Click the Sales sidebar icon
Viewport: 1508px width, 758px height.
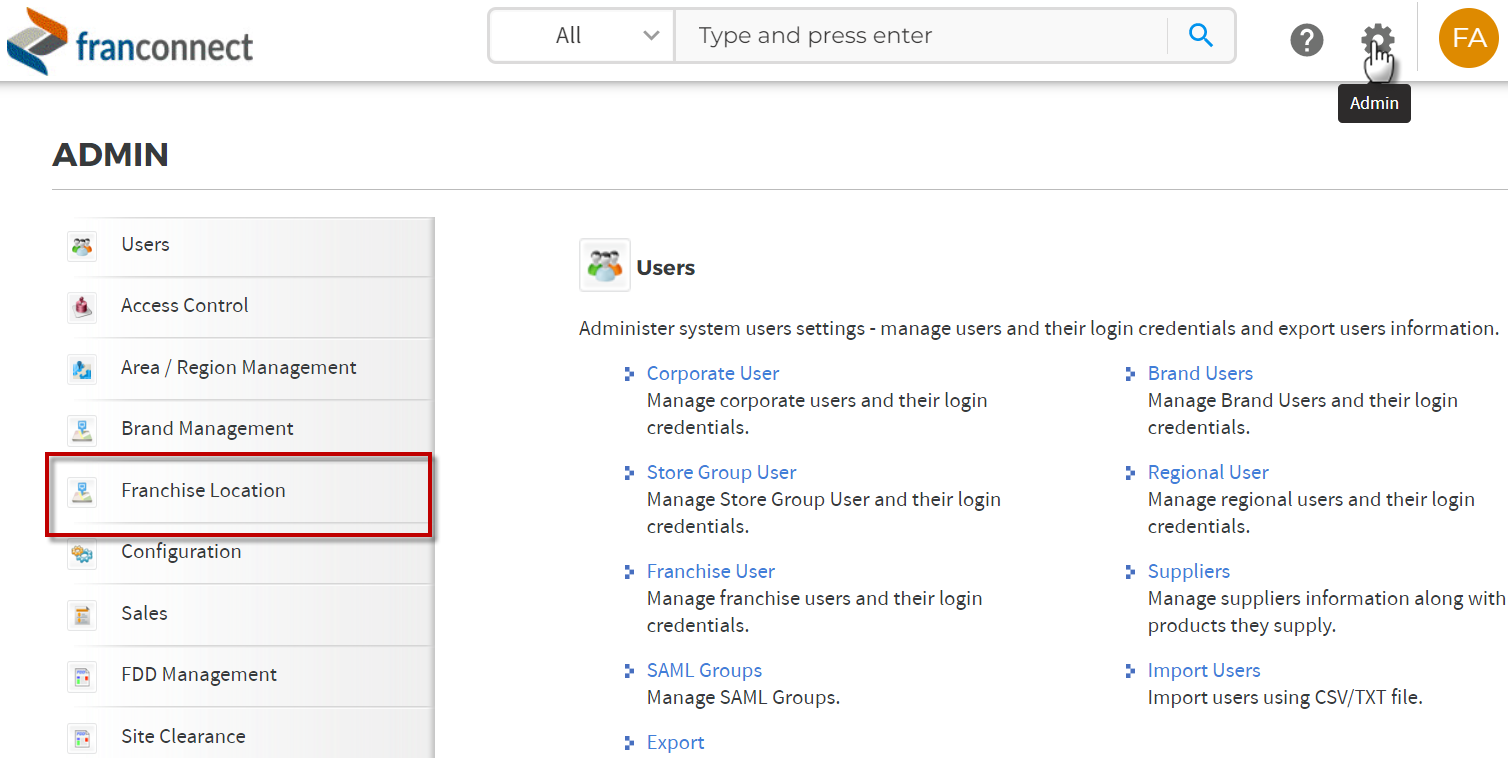pyautogui.click(x=82, y=614)
